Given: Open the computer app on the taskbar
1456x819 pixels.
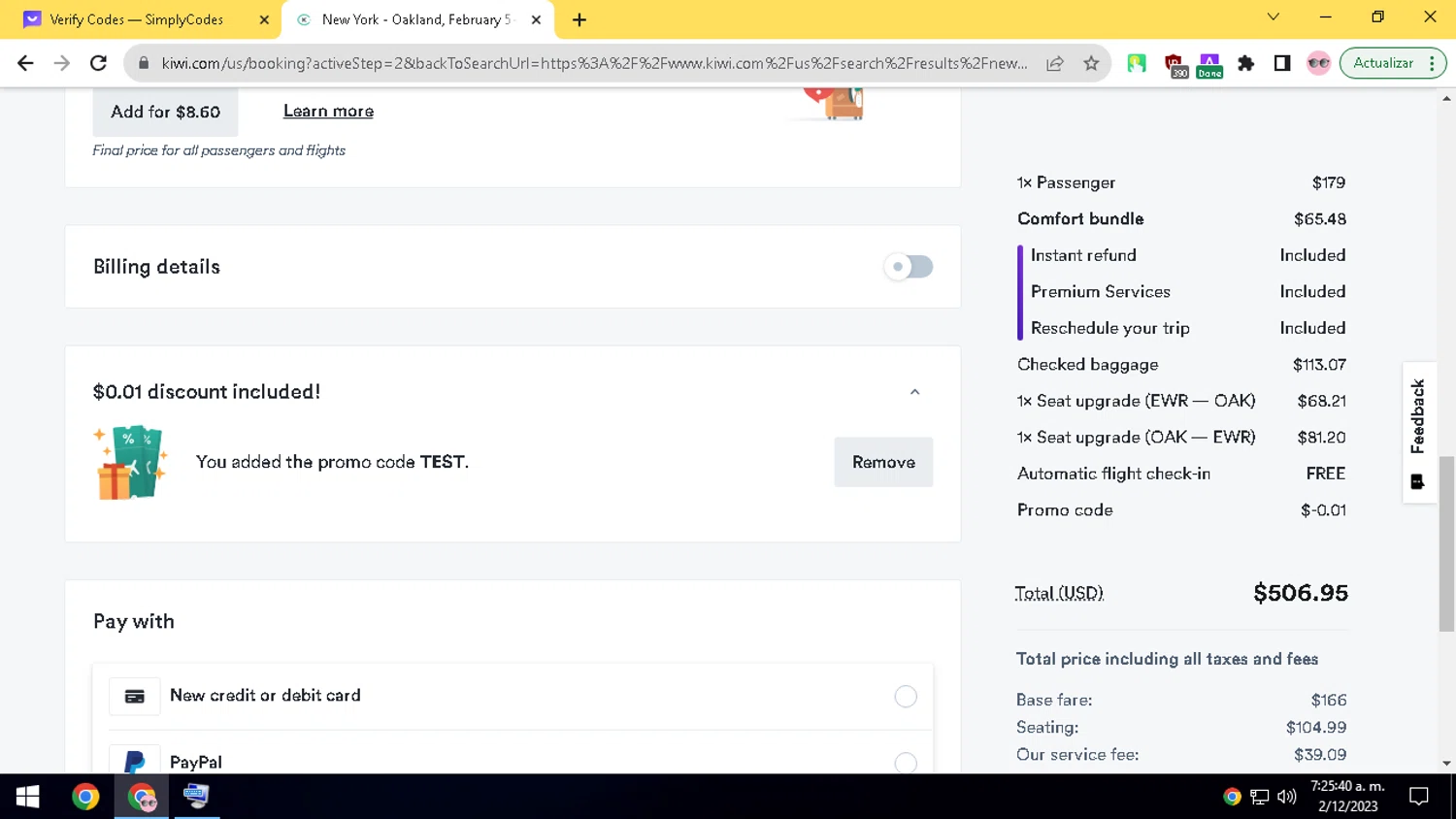Looking at the screenshot, I should pos(196,797).
